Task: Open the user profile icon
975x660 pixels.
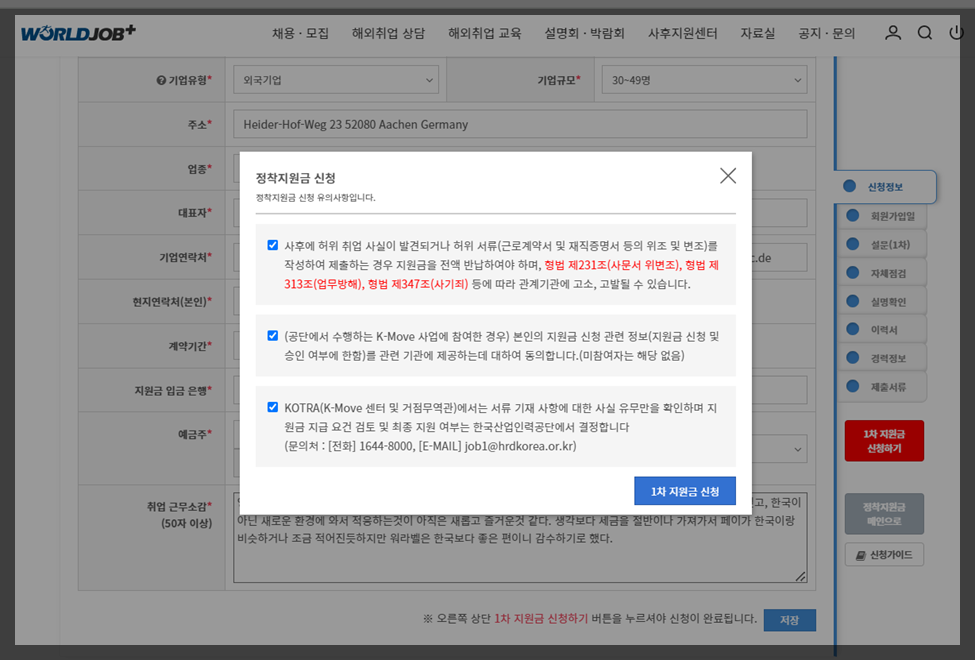Action: (893, 33)
